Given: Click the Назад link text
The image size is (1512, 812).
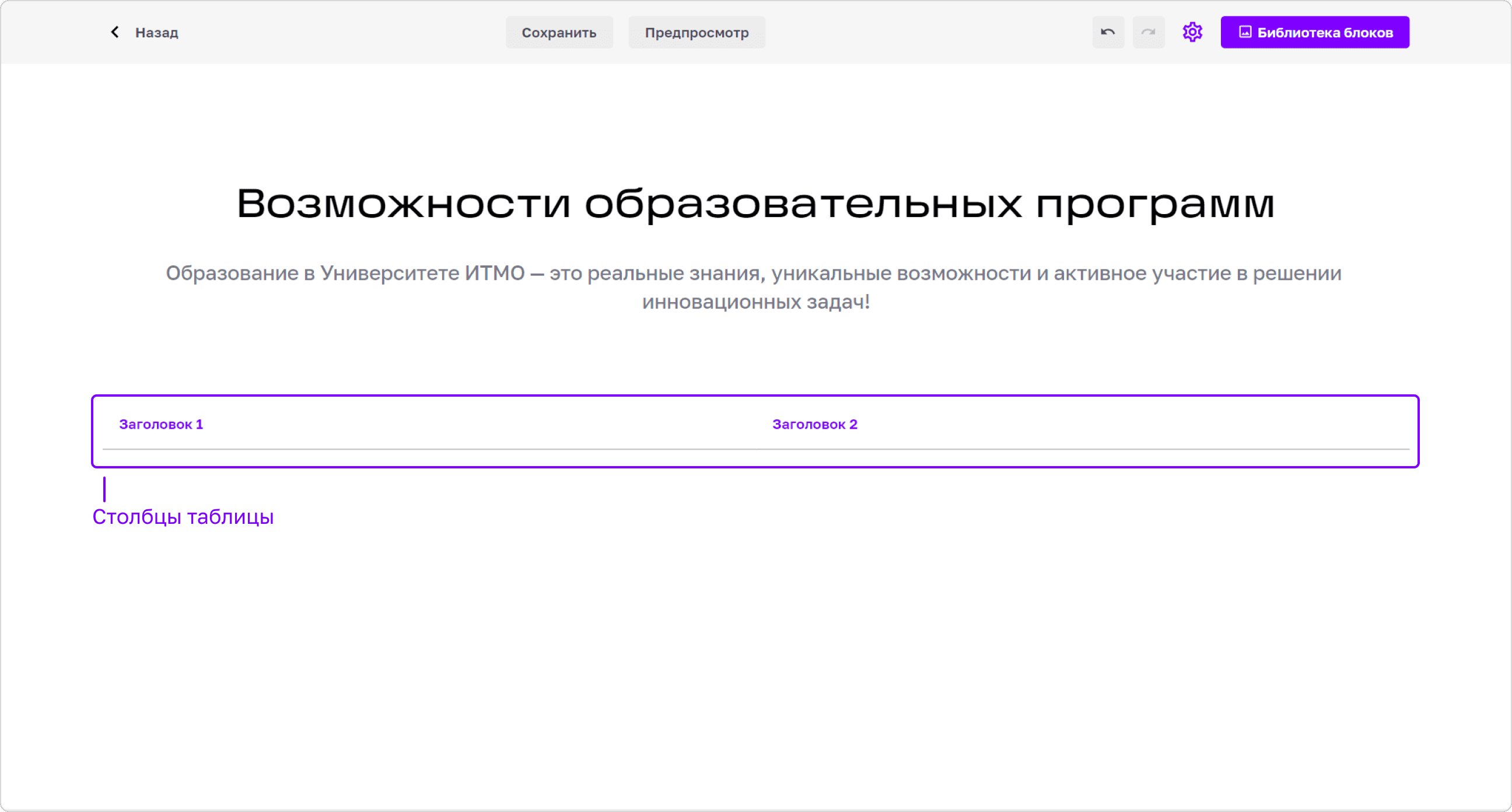Looking at the screenshot, I should (157, 32).
